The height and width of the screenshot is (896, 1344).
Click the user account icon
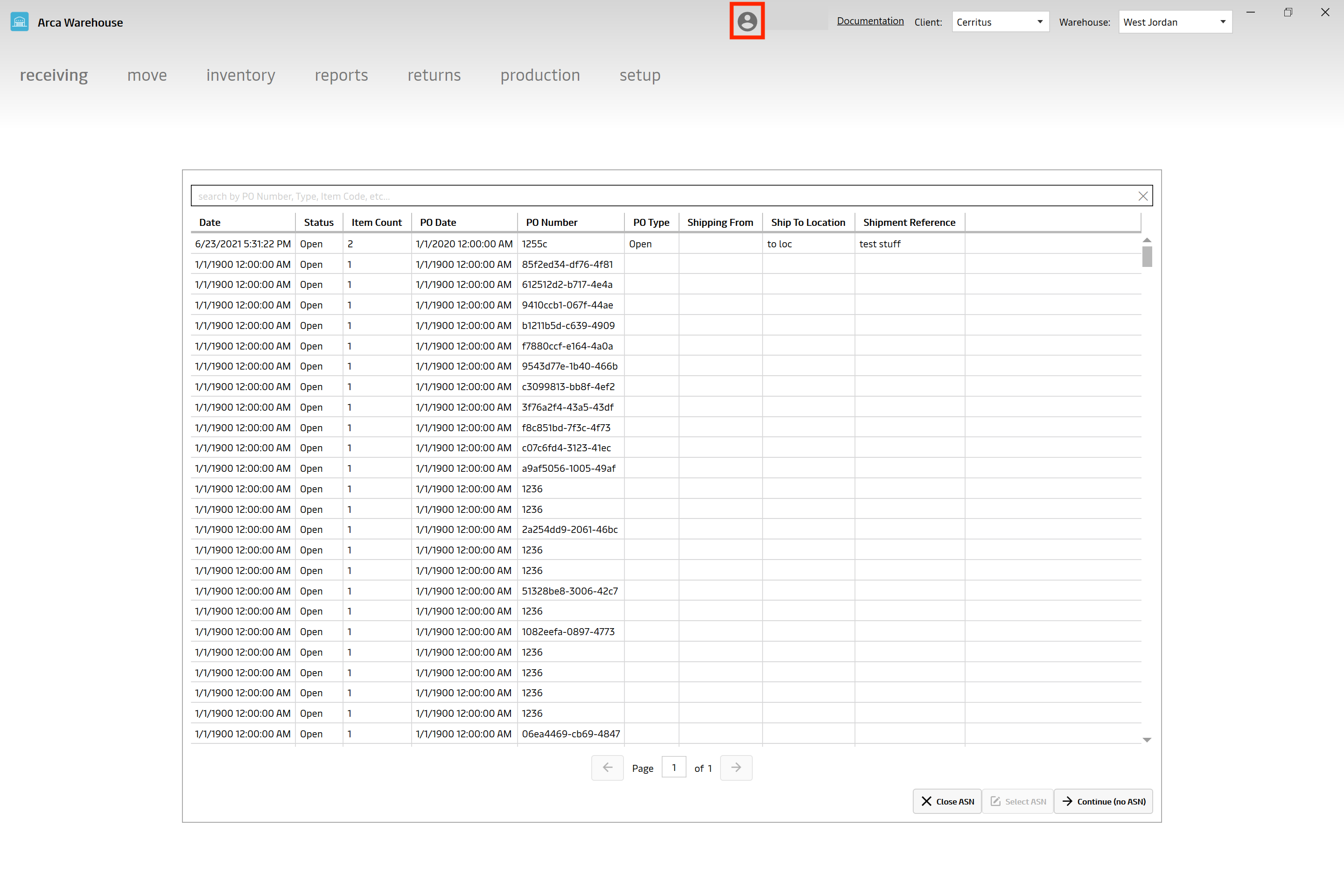pos(747,22)
